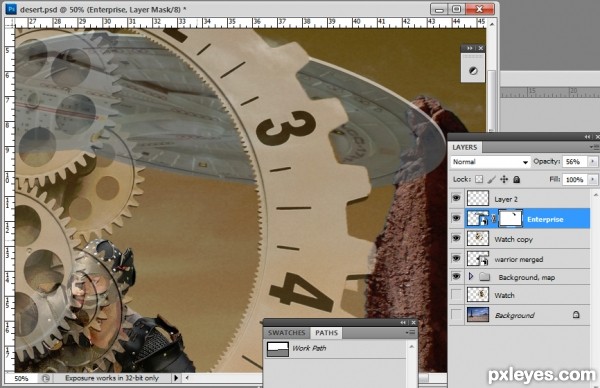
Task: Click the Paths panel scroll up arrow
Action: (x=412, y=347)
